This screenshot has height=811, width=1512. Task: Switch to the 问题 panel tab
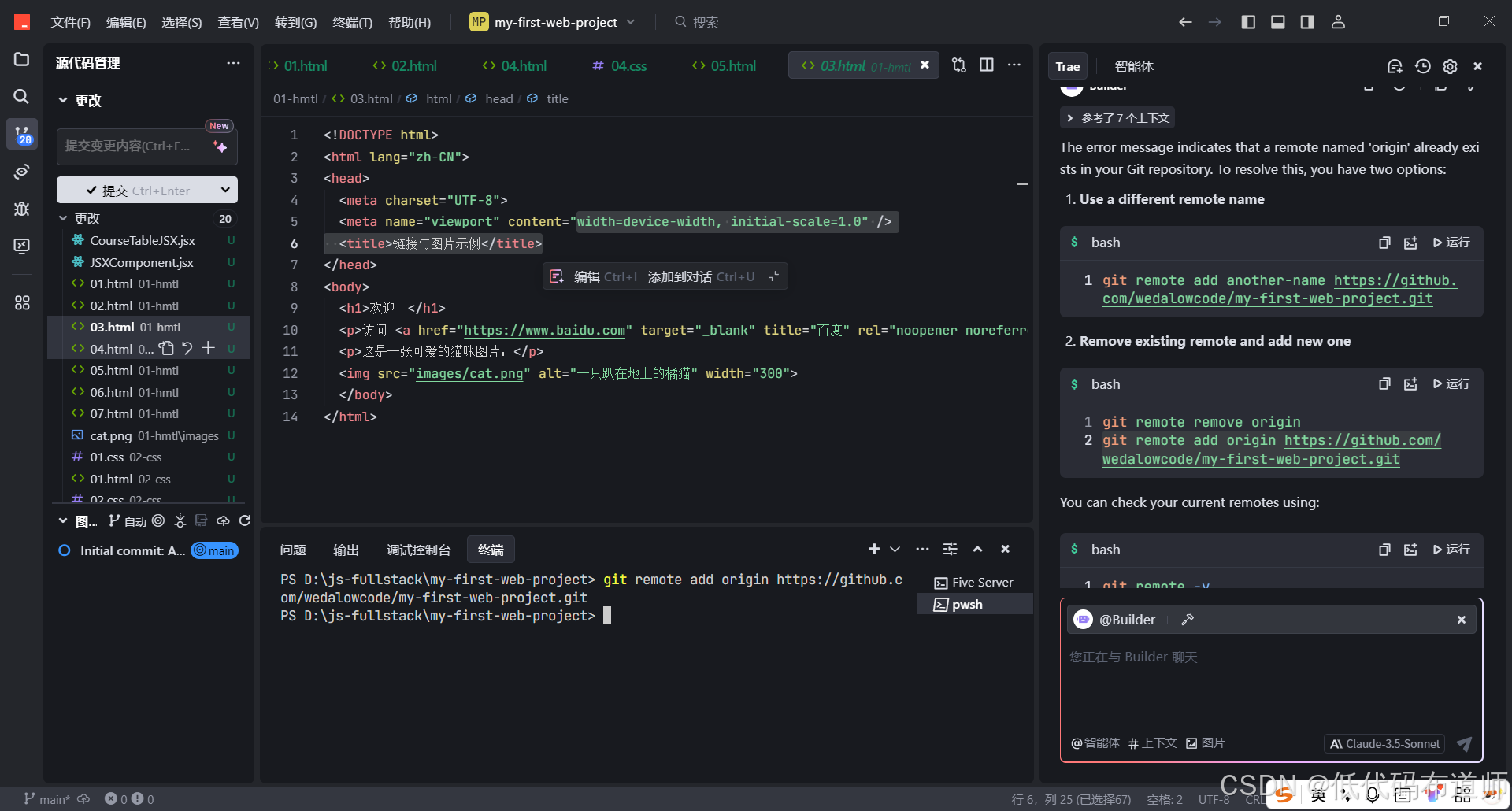293,550
